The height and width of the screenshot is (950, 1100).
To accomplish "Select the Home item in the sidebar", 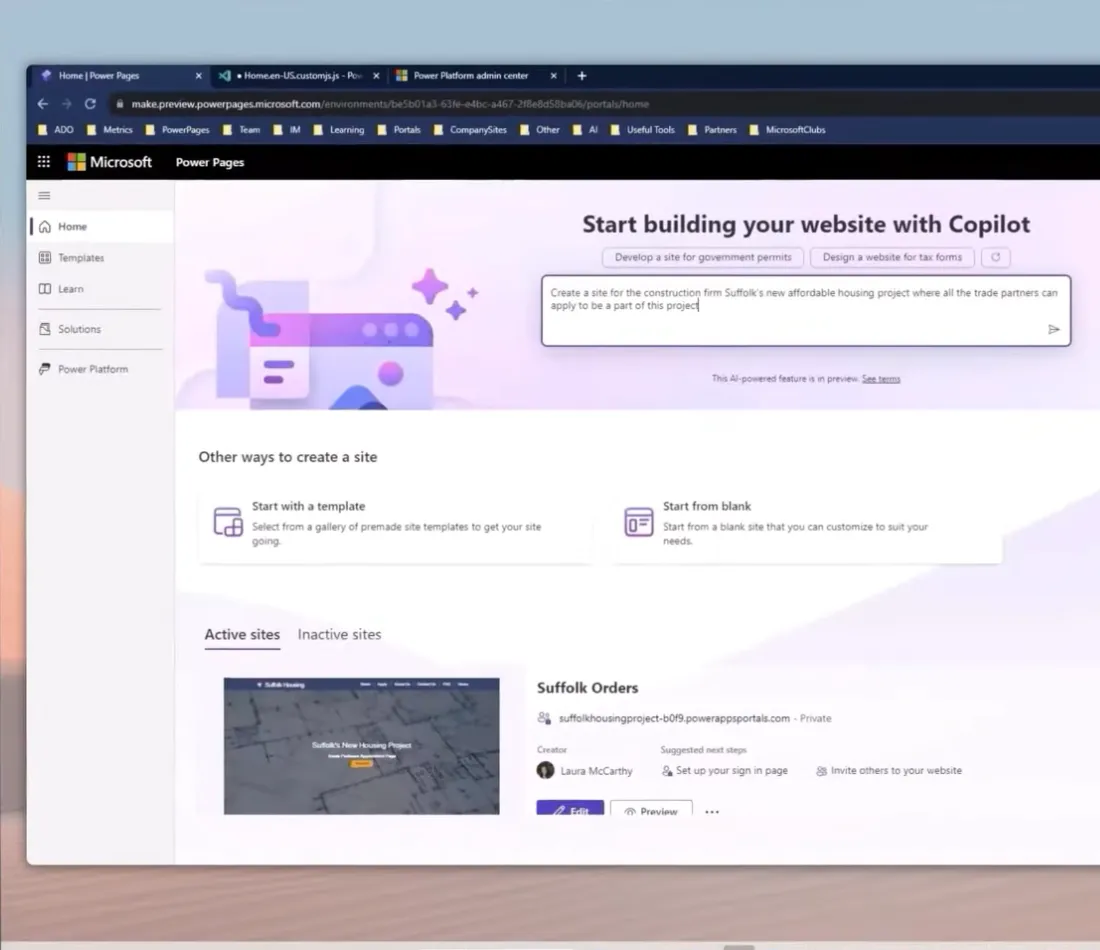I will (70, 226).
